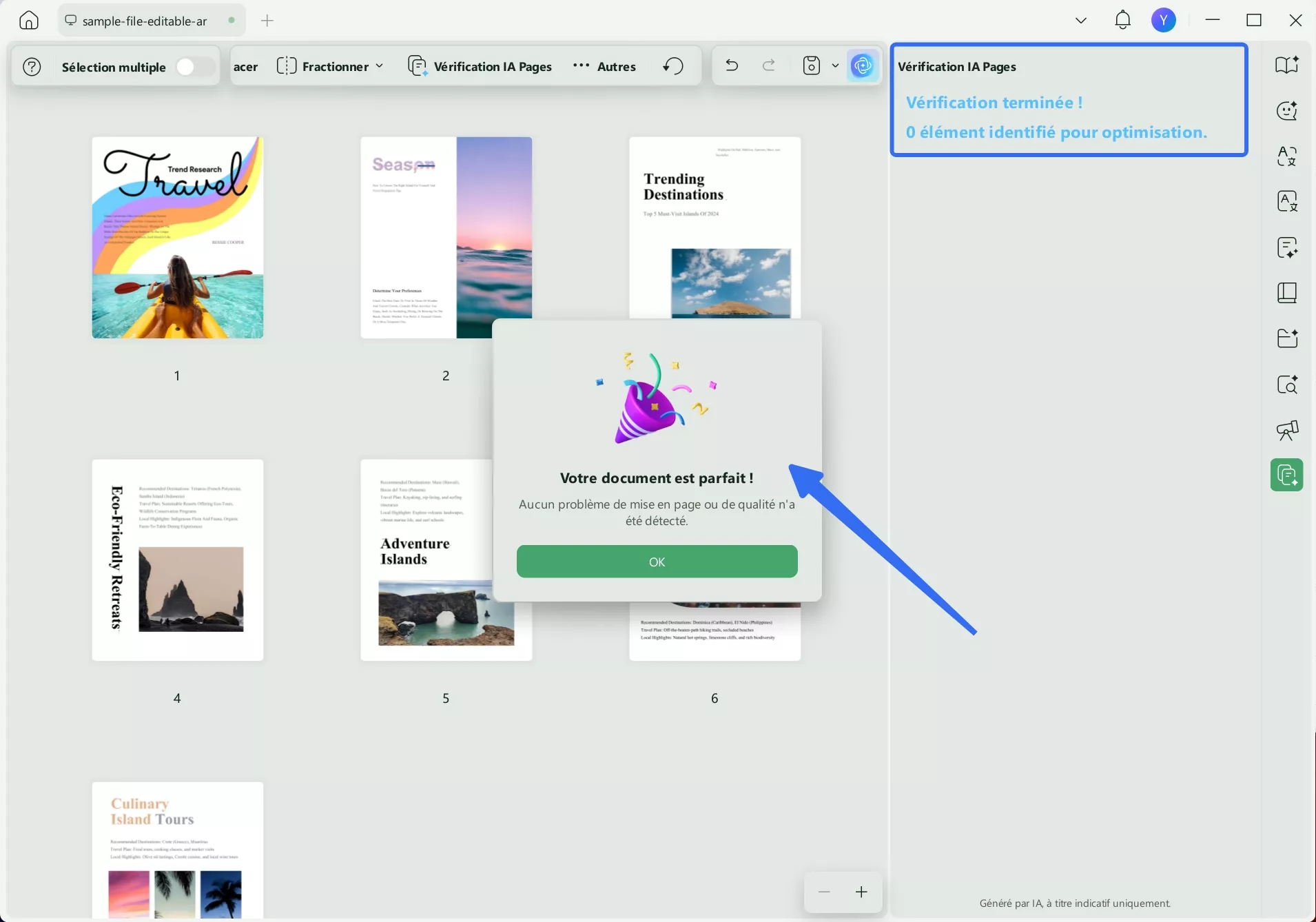This screenshot has width=1316, height=922.
Task: Select page 4 Eco-Friendly Retreats thumbnail
Action: (178, 560)
